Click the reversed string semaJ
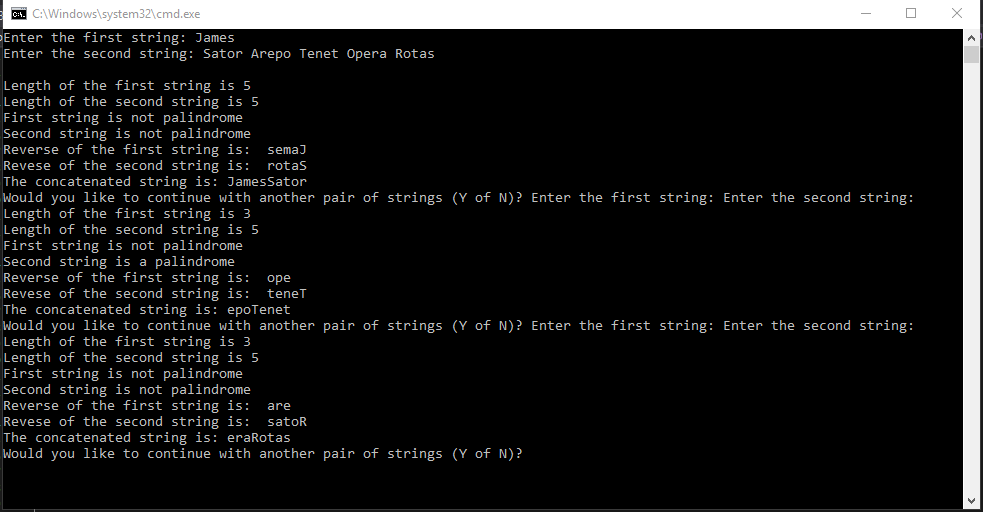This screenshot has width=983, height=512. (286, 150)
